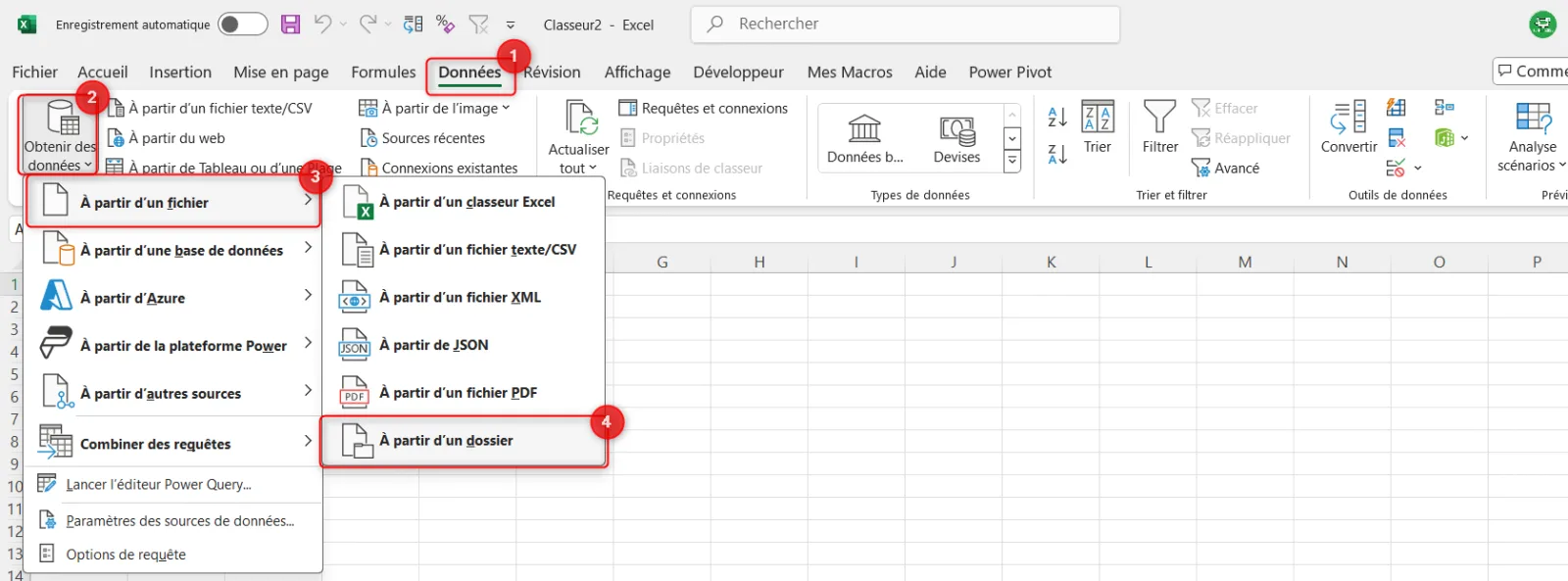Select the Power Pivot tab
1568x581 pixels.
pyautogui.click(x=1009, y=73)
